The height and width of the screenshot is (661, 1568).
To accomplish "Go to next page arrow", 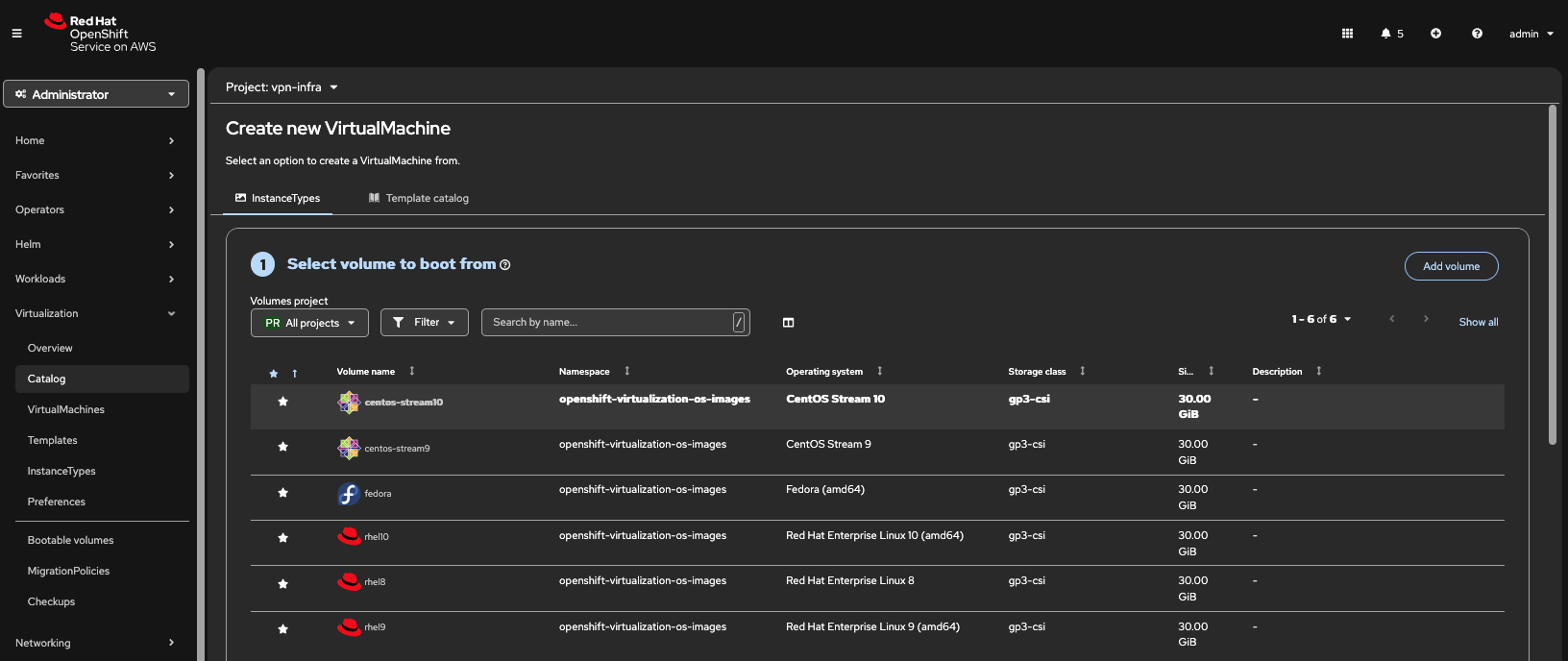I will [1426, 319].
